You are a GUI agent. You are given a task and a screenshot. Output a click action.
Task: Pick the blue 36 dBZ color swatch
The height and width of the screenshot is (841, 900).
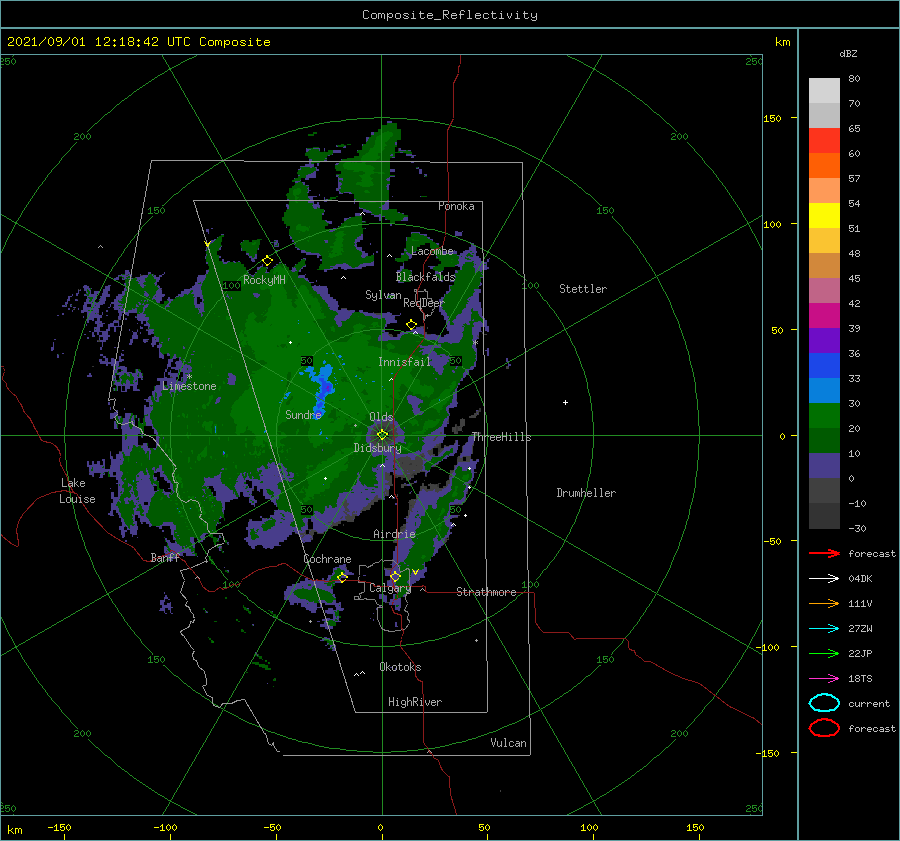(824, 365)
